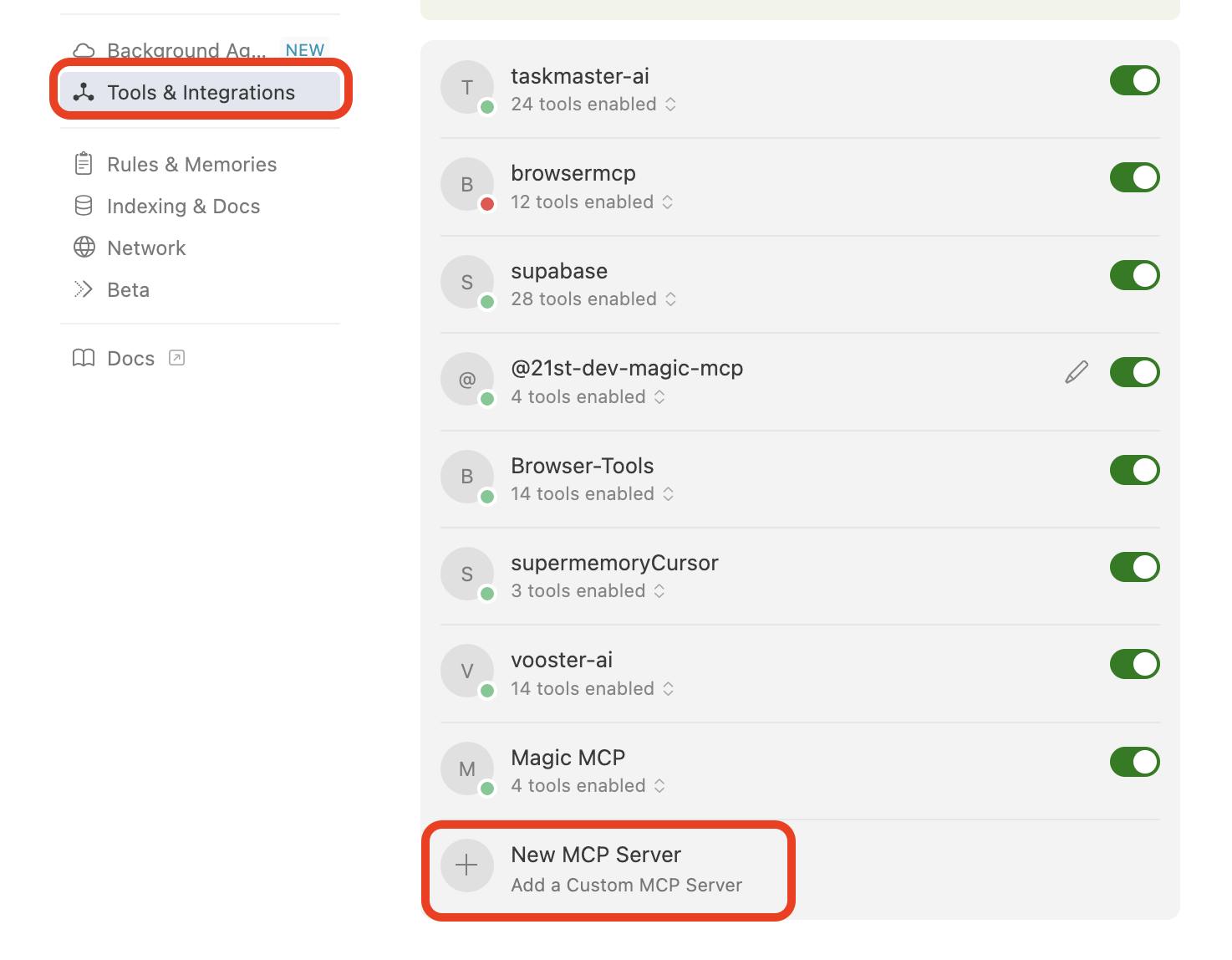Screen dimensions: 1232x960
Task: Click the supabase S avatar
Action: tap(467, 282)
